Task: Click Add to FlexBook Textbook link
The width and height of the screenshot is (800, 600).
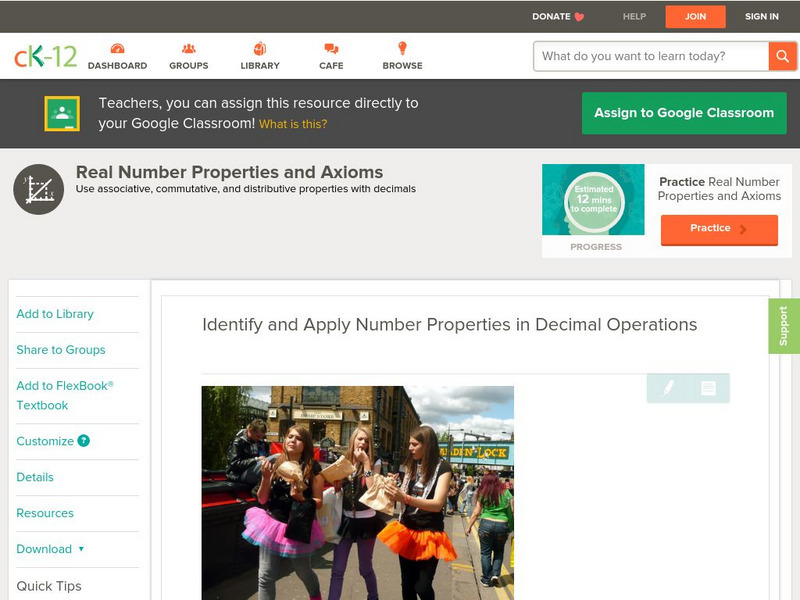Action: 65,395
